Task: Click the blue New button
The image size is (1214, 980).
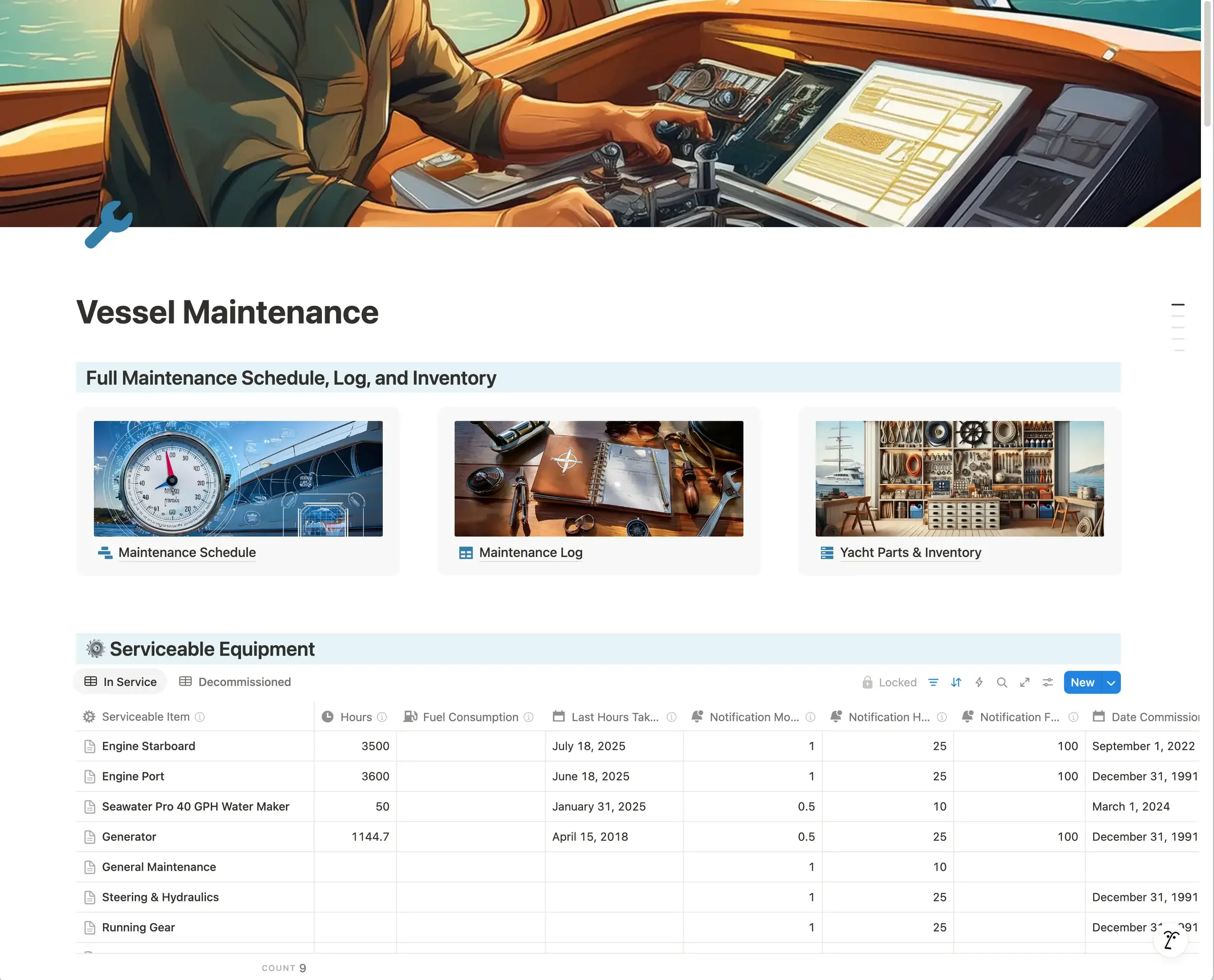Action: 1082,682
